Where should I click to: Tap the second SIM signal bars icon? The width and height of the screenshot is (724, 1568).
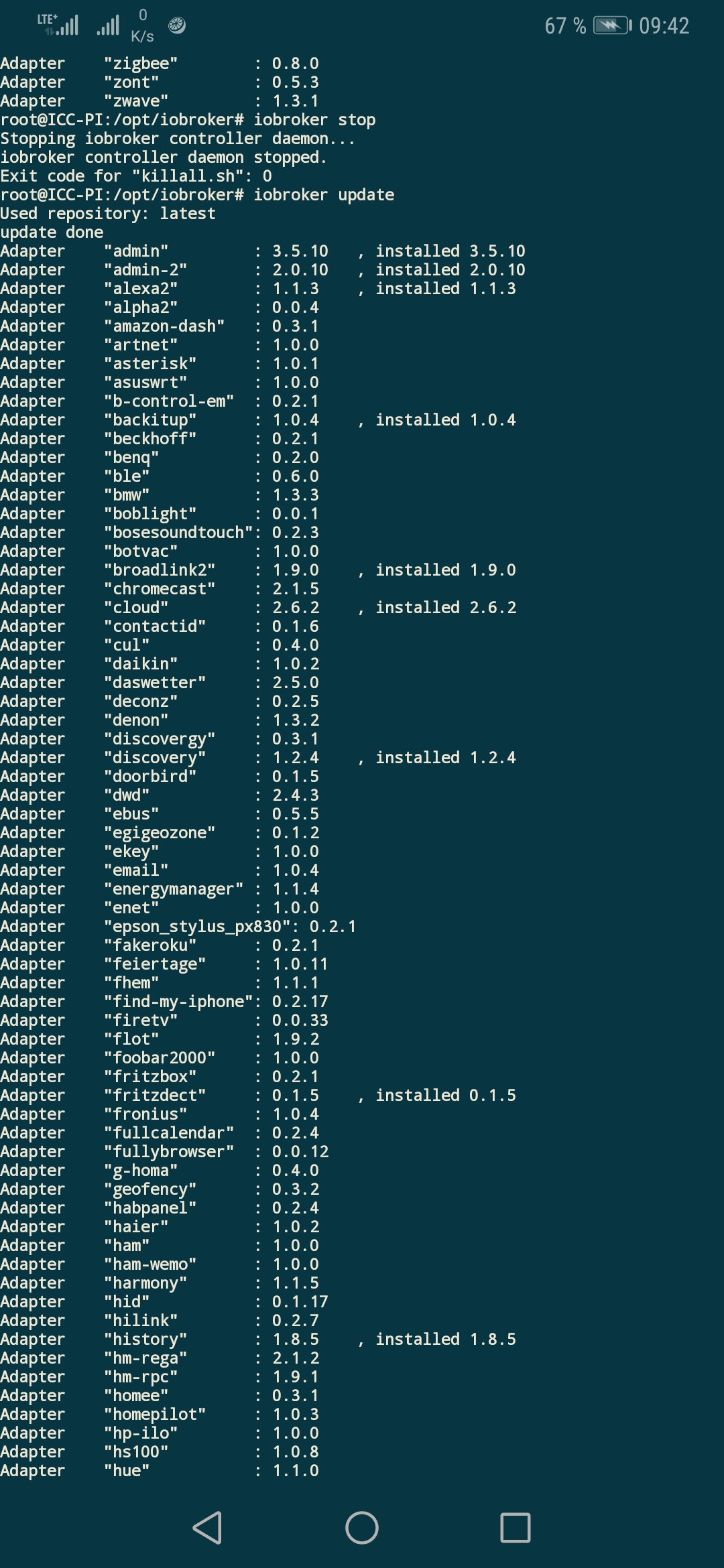pyautogui.click(x=108, y=25)
